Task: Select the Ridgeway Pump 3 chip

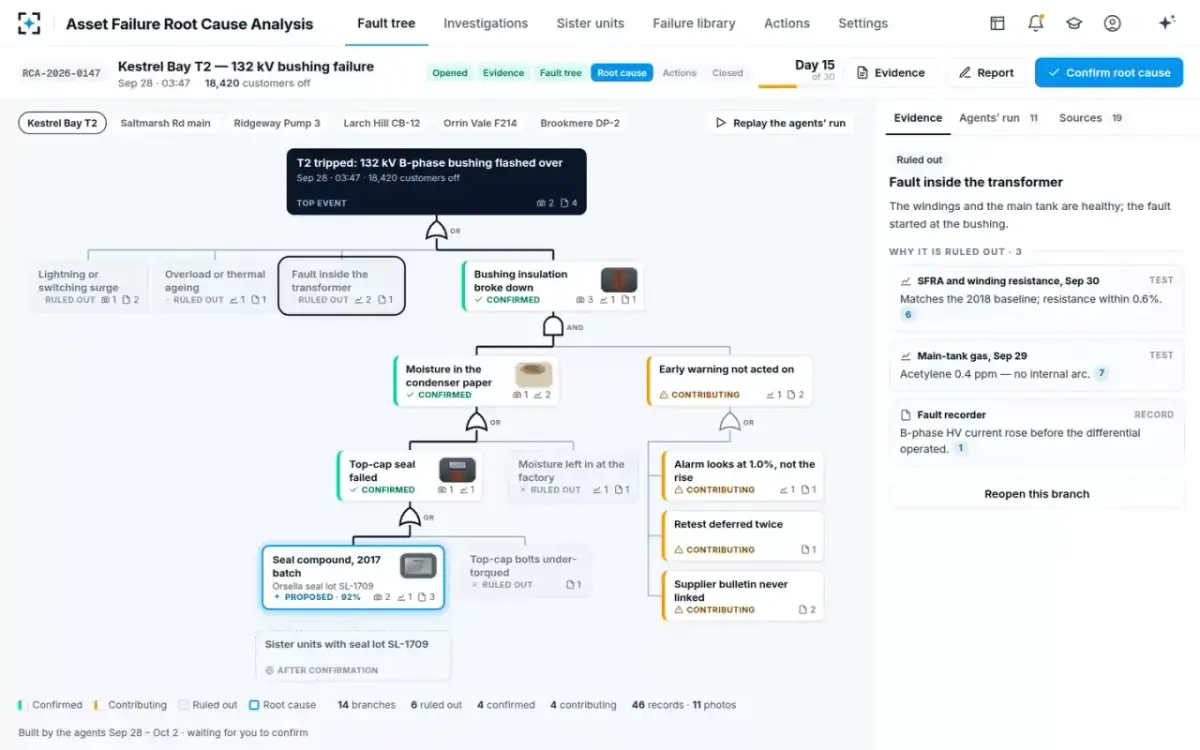Action: coord(277,123)
